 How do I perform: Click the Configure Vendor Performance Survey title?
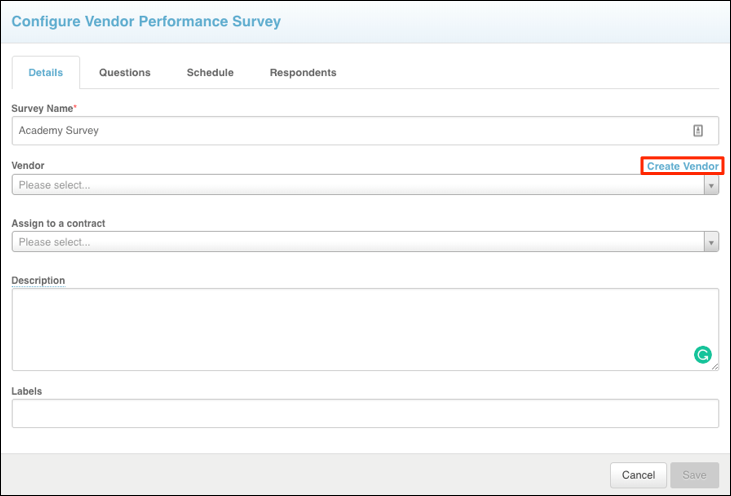coord(146,21)
